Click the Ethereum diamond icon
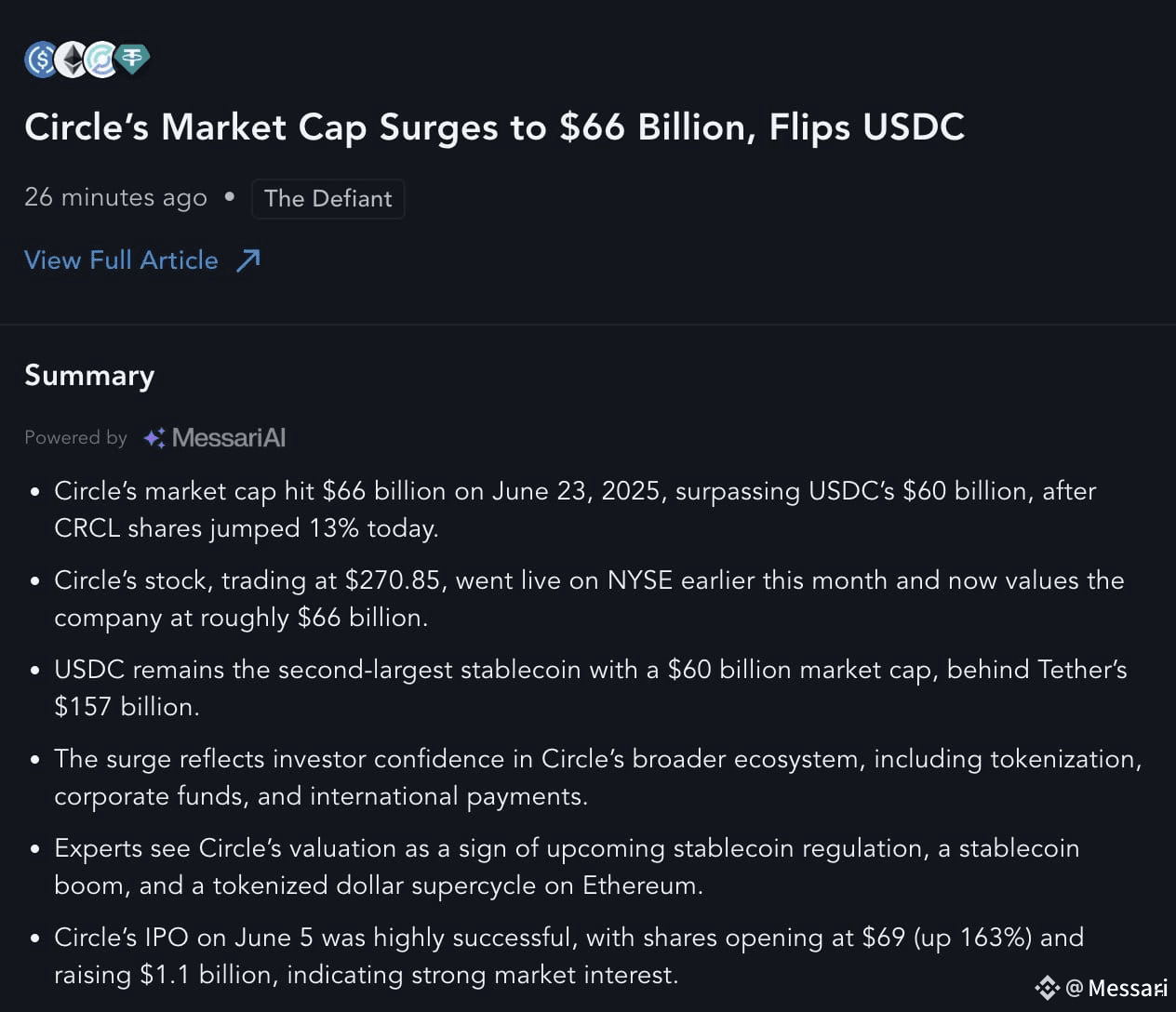Image resolution: width=1176 pixels, height=1012 pixels. point(71,60)
